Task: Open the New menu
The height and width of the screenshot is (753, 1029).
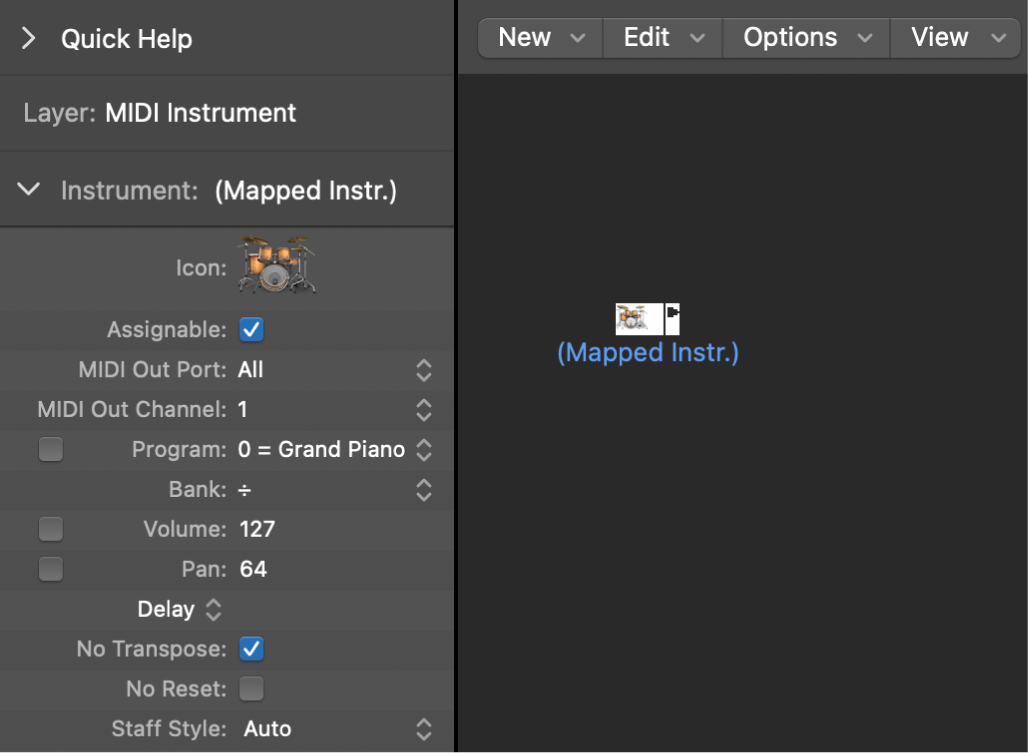Action: click(x=539, y=37)
